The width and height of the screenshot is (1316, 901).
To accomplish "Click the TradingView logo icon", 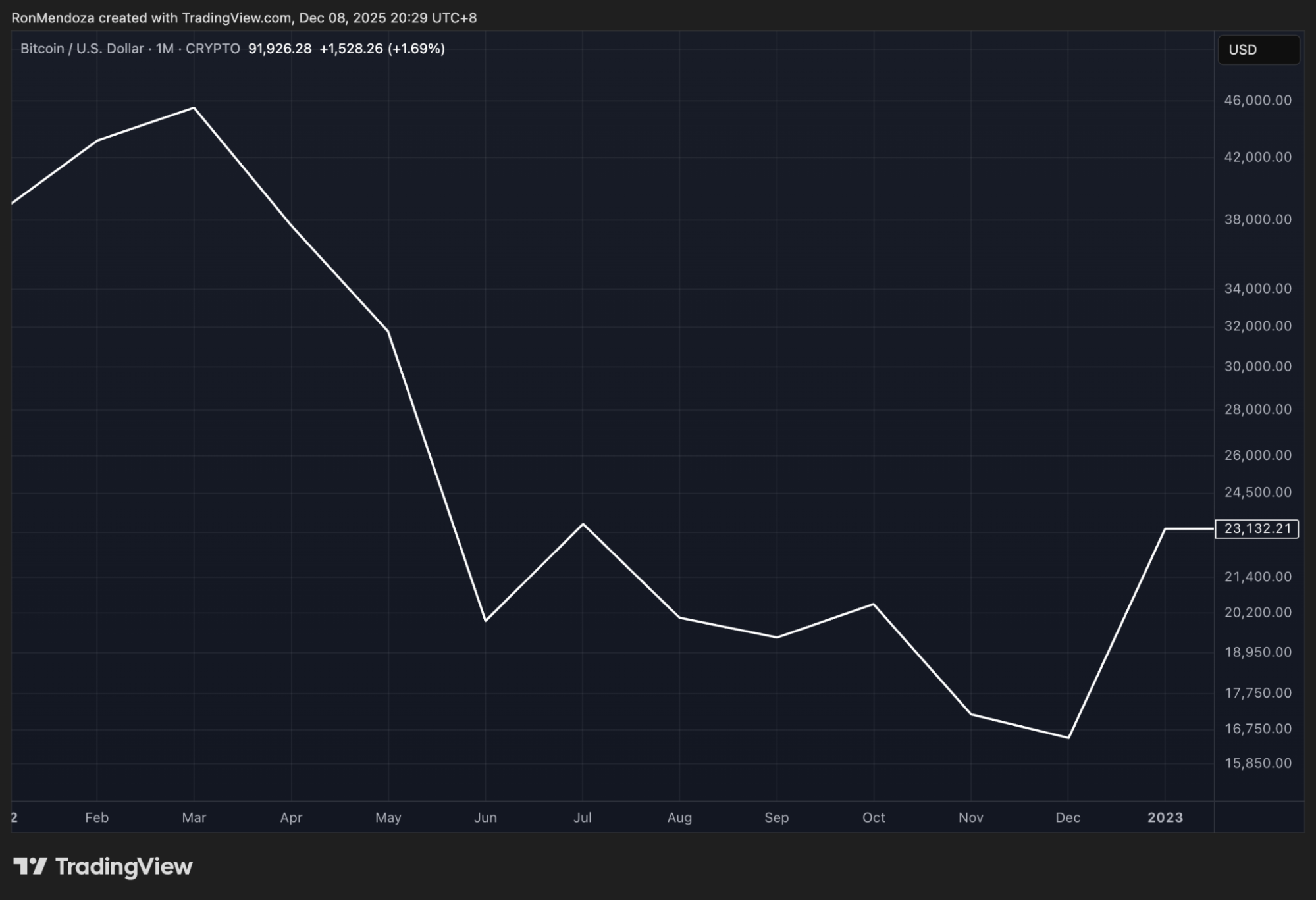I will tap(30, 866).
